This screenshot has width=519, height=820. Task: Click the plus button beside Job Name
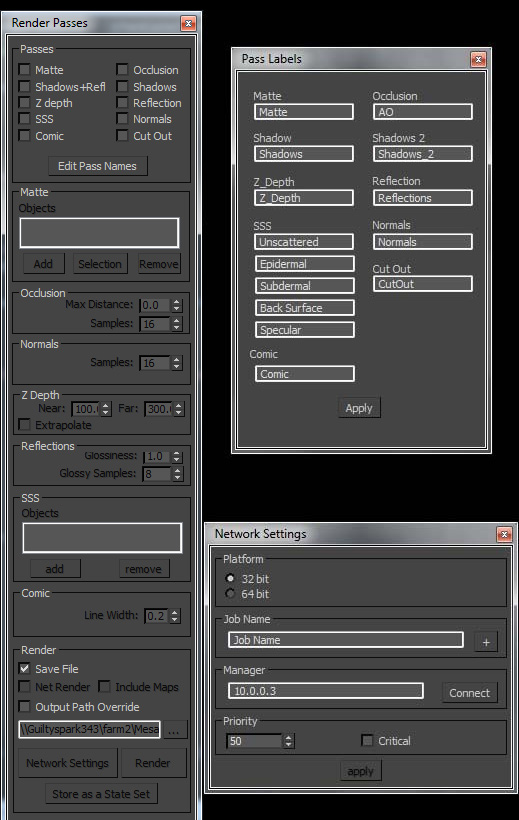point(486,642)
